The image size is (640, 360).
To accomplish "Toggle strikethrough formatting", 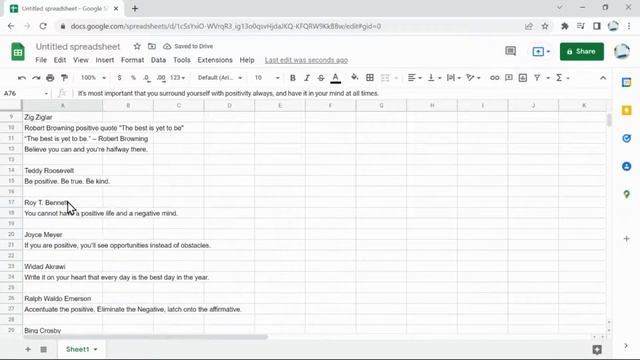I will pos(321,78).
